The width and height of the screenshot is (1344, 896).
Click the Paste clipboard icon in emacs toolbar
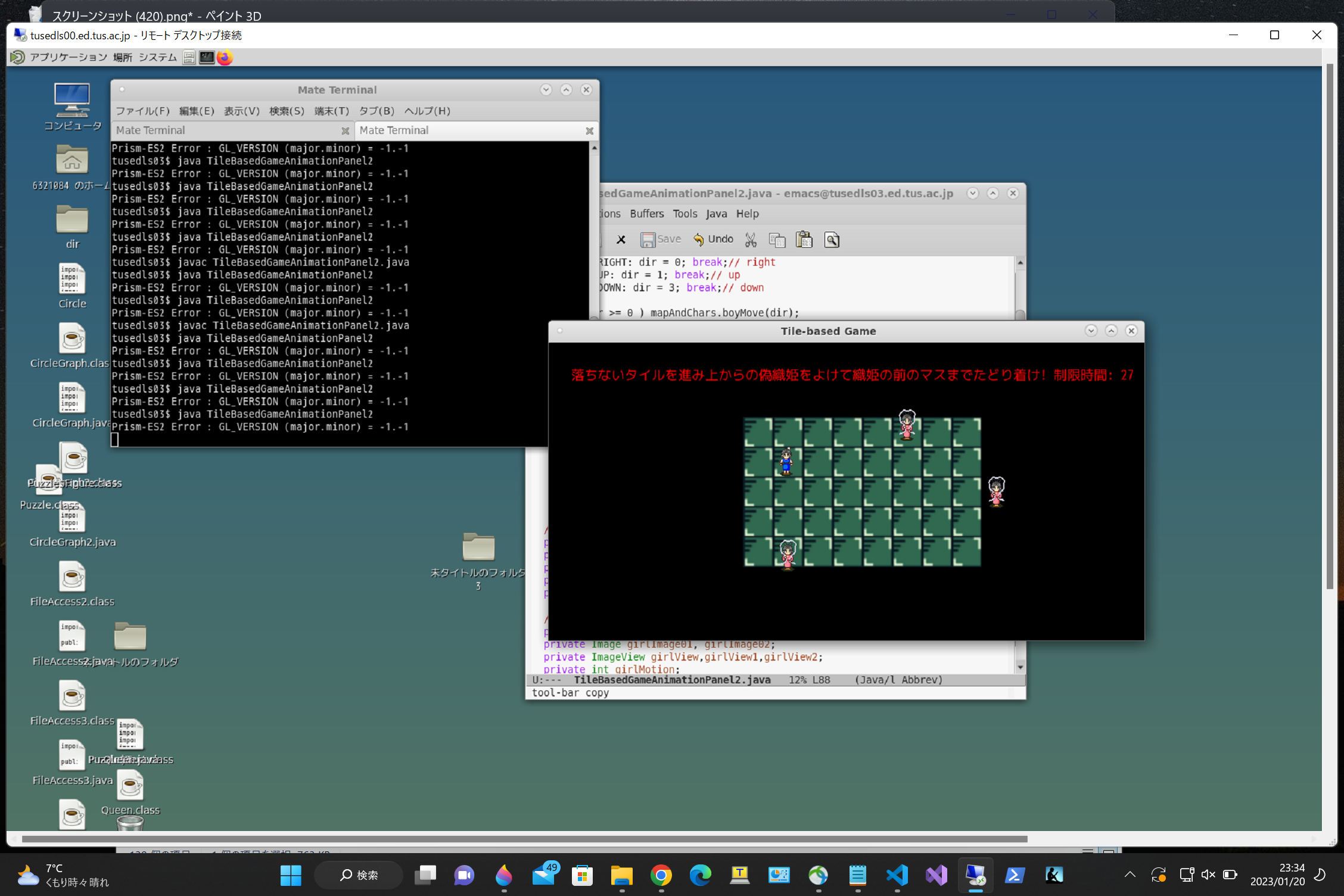point(804,239)
